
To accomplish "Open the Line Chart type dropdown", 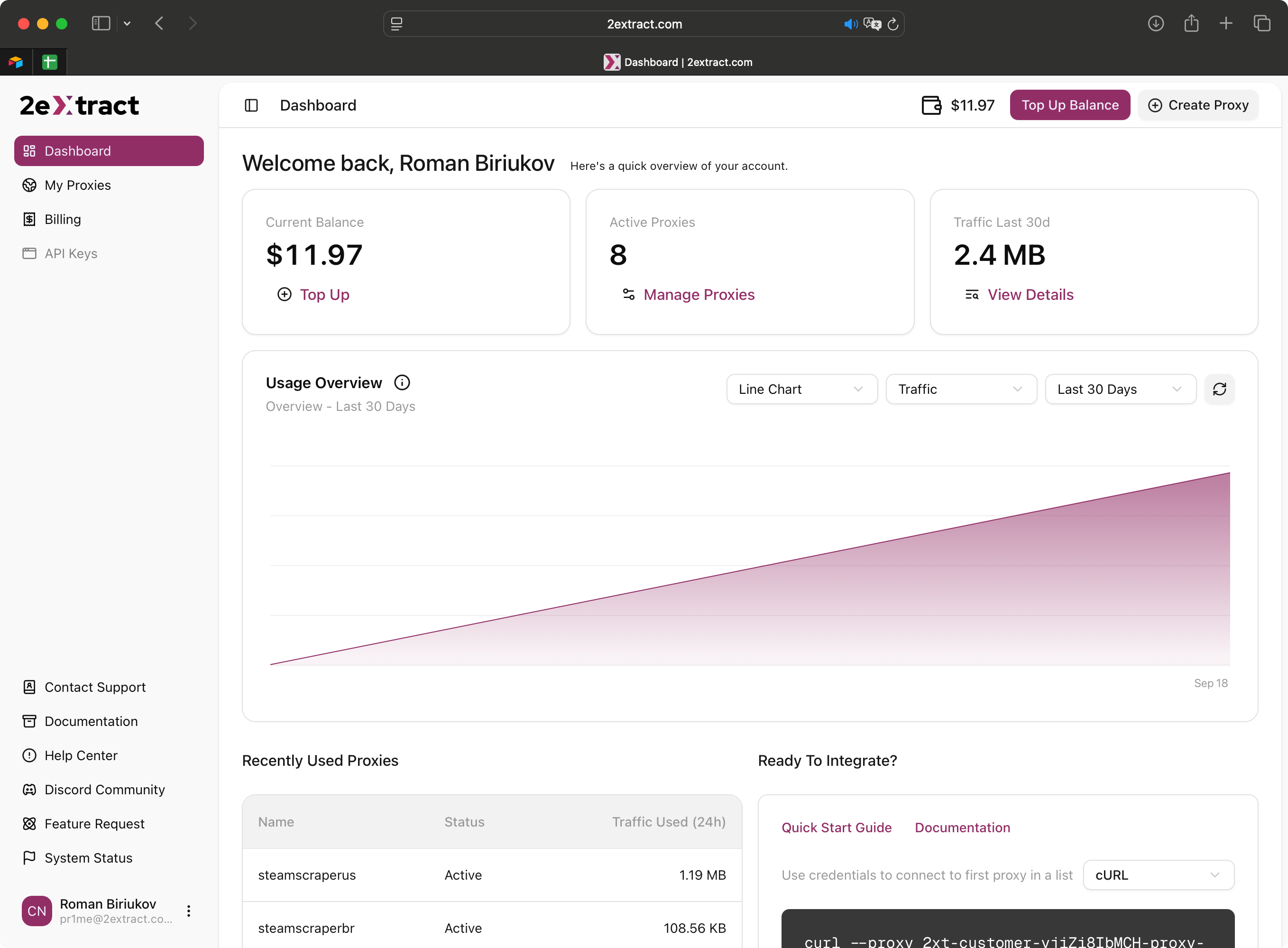I will [x=801, y=389].
